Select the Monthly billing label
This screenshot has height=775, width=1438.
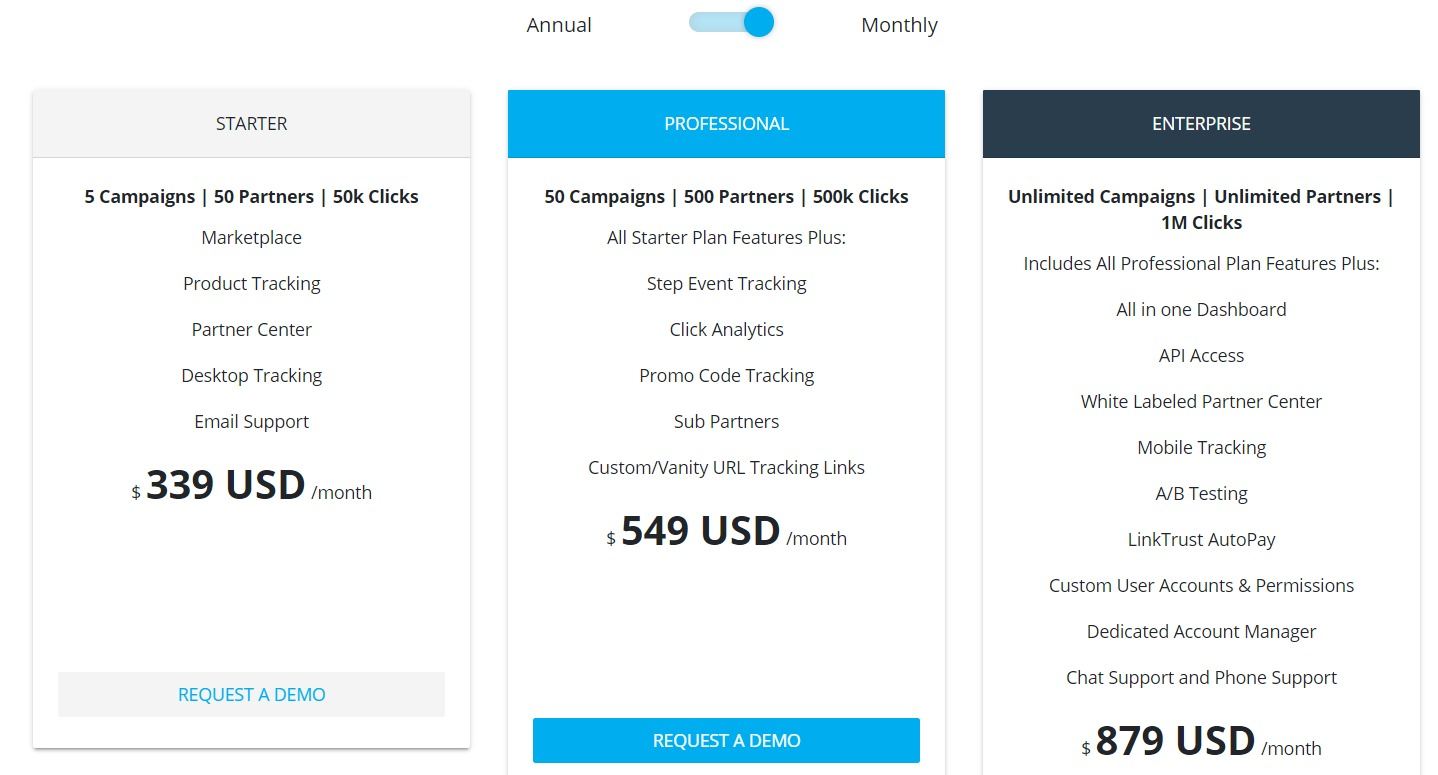pyautogui.click(x=899, y=25)
